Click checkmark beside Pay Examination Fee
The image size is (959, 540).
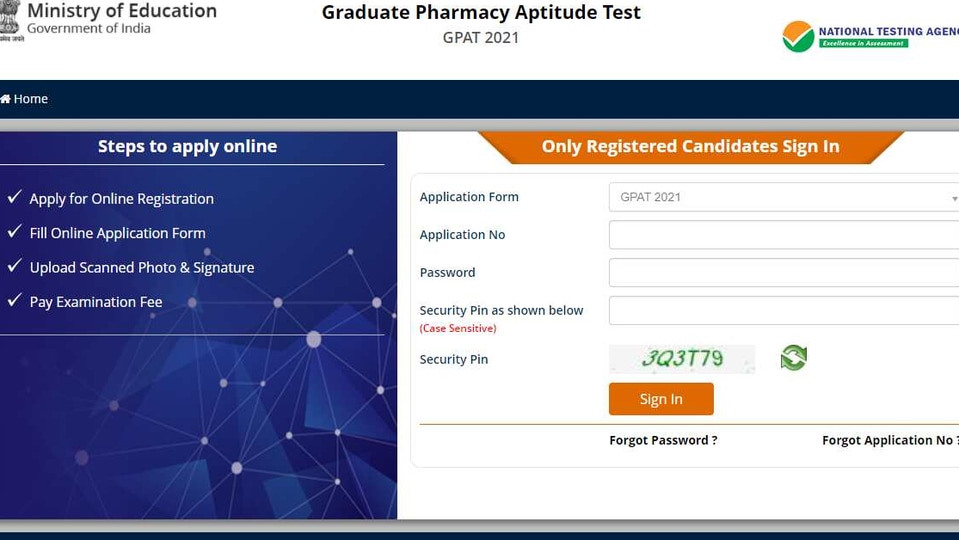tap(15, 300)
